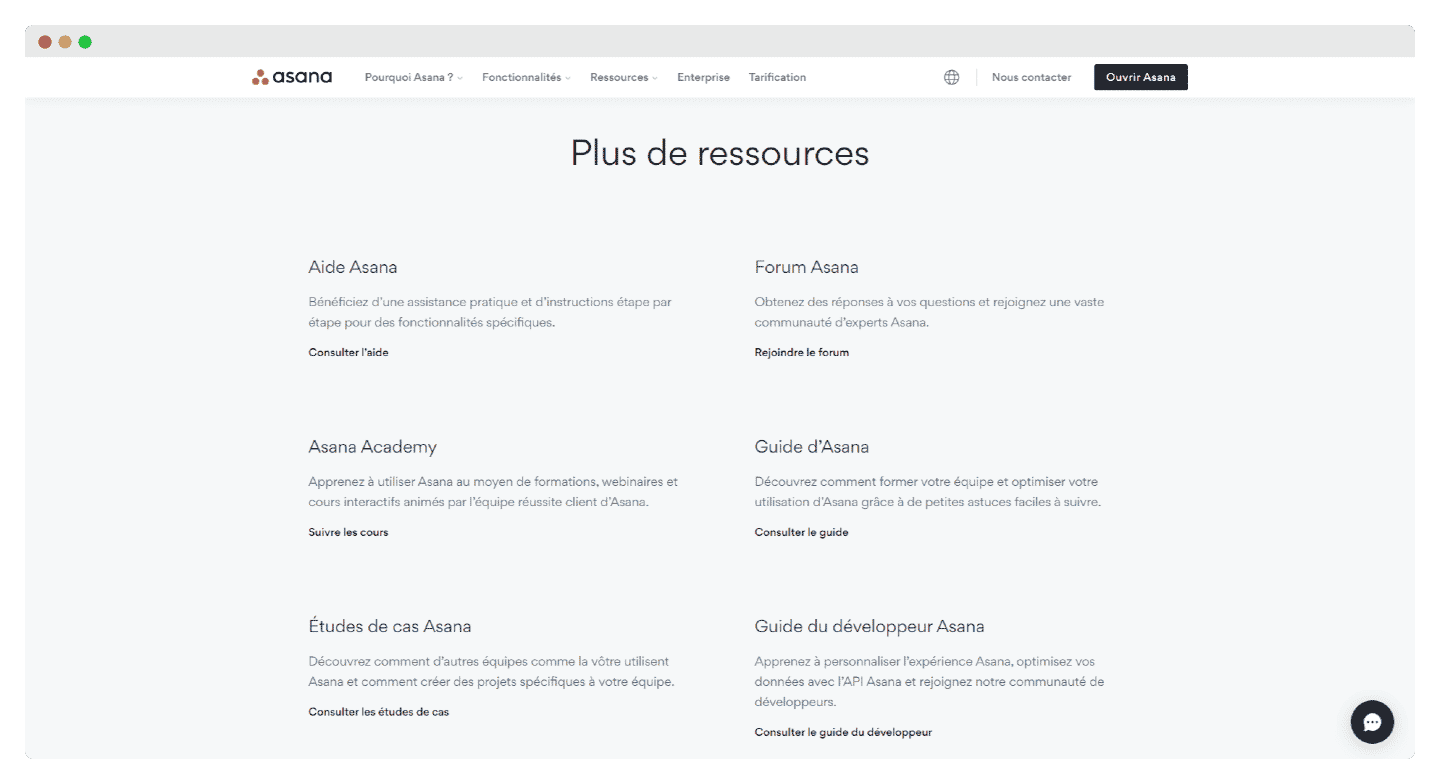
Task: Click 'Apprenez à personnaliser l'expérience Asana' description
Action: tap(929, 682)
